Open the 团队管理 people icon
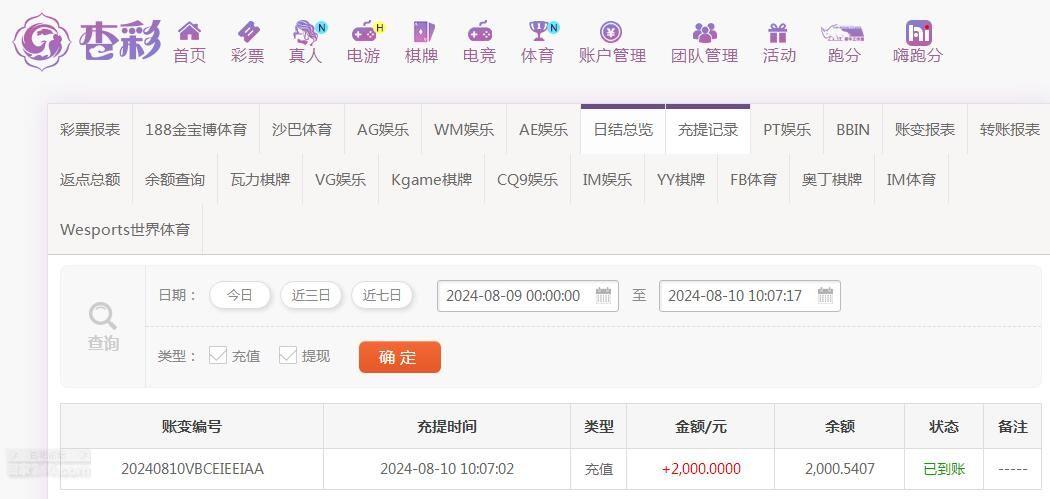 click(704, 32)
